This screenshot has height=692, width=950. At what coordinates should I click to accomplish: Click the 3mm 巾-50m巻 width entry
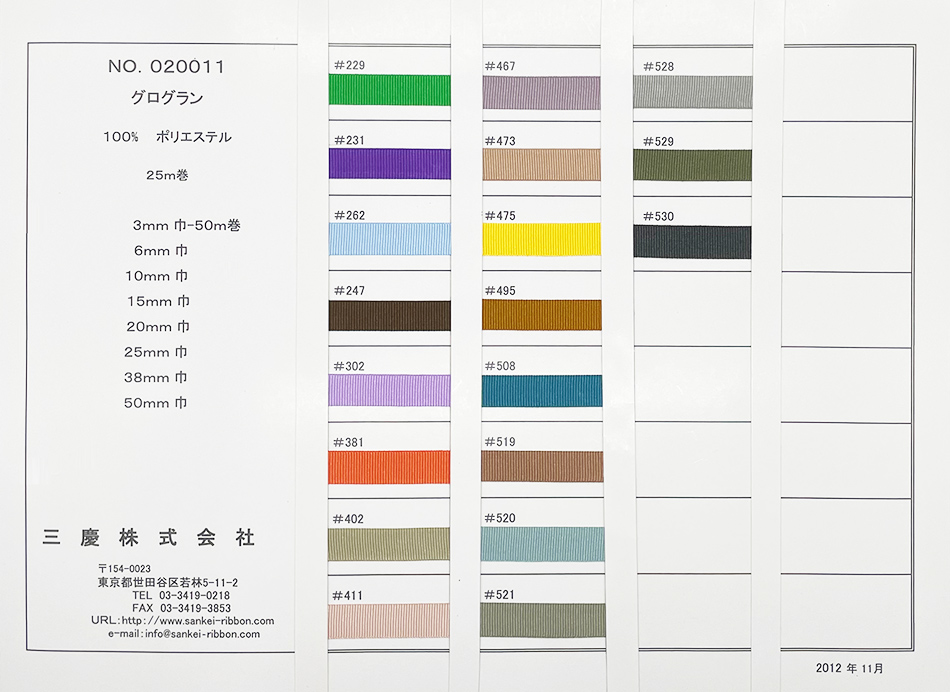point(187,225)
